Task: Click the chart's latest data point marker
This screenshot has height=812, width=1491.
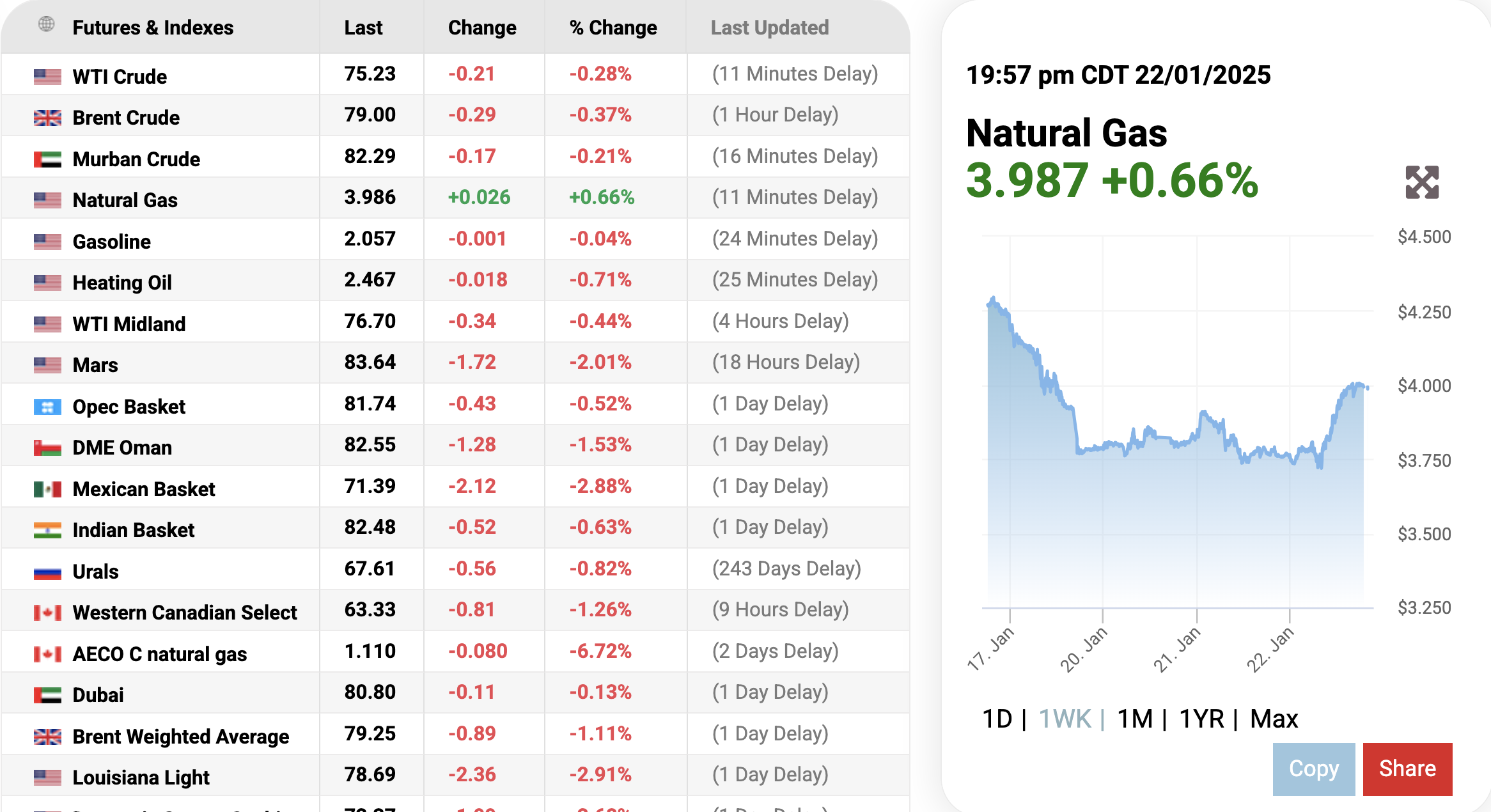Action: pos(1367,387)
